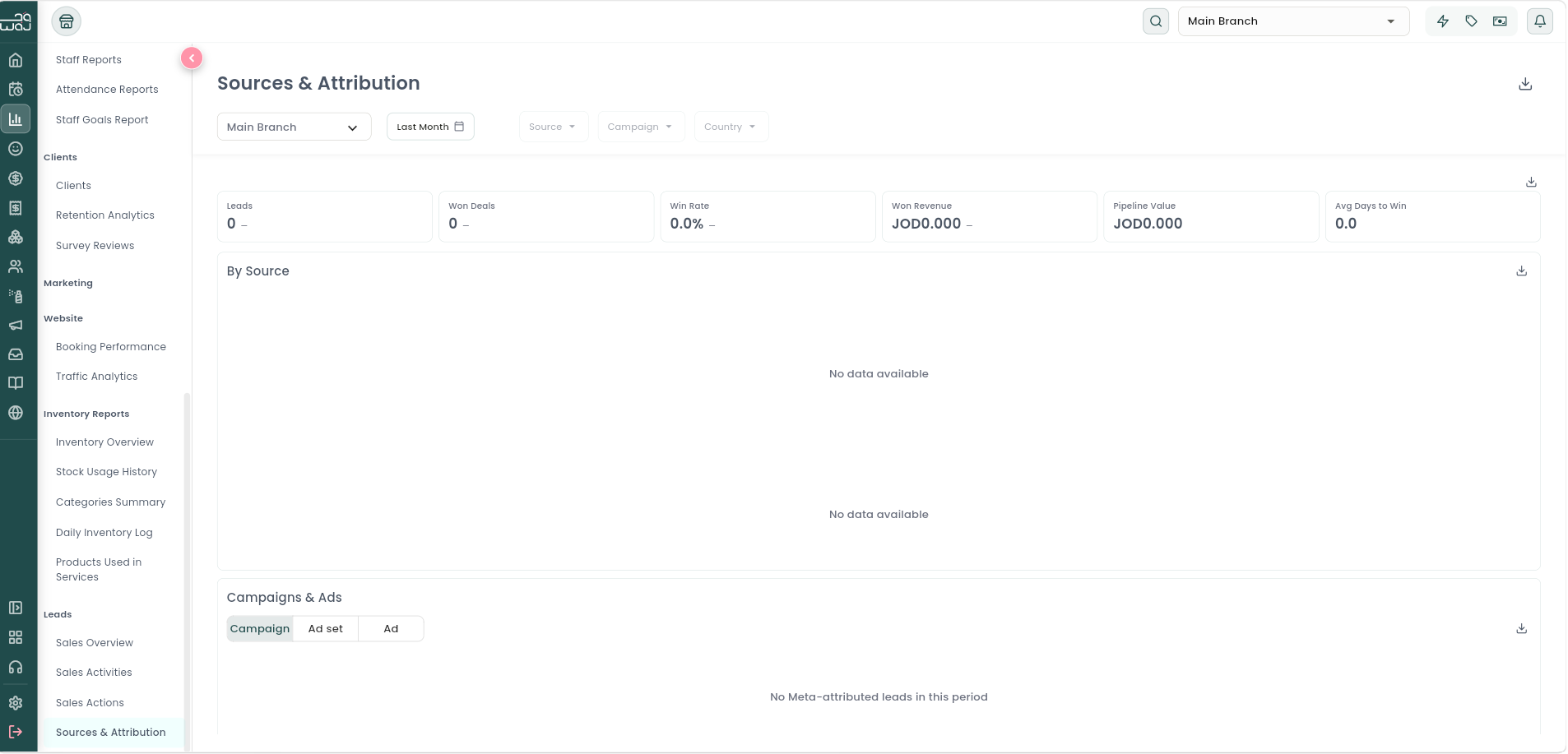Open the globe website sidebar icon

pos(16,413)
